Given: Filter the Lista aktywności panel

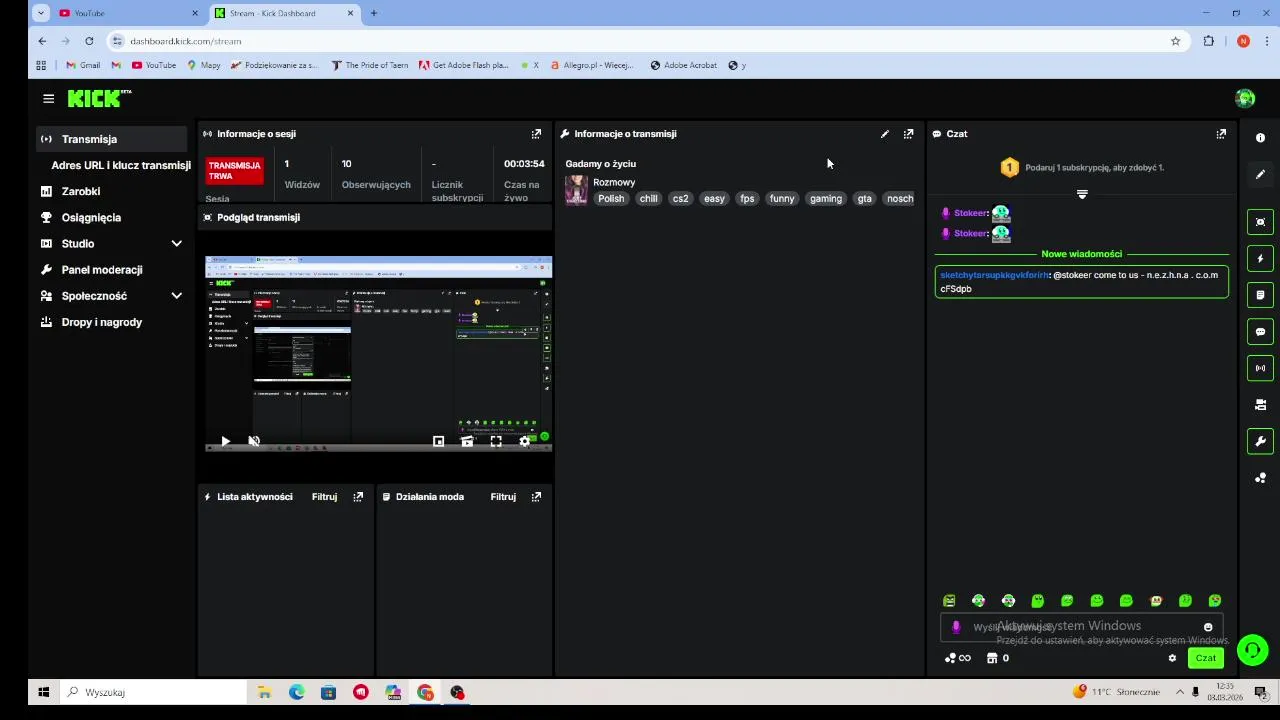Looking at the screenshot, I should (324, 497).
